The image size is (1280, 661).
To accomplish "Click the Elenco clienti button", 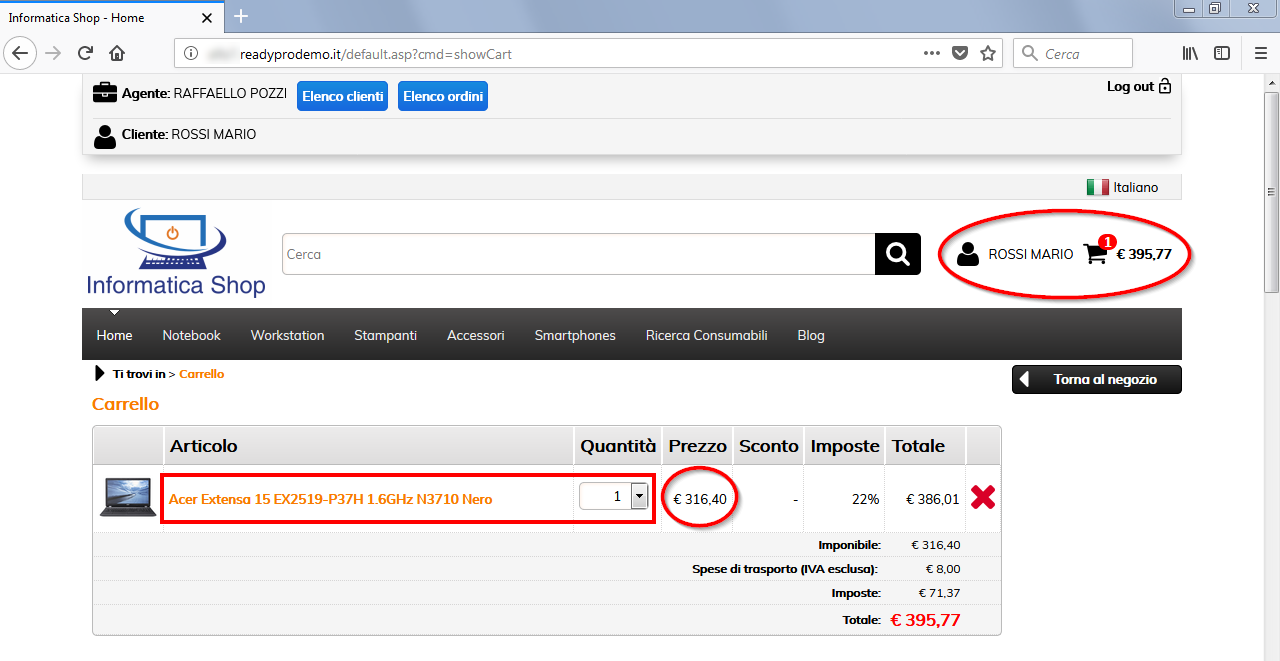I will 342,96.
